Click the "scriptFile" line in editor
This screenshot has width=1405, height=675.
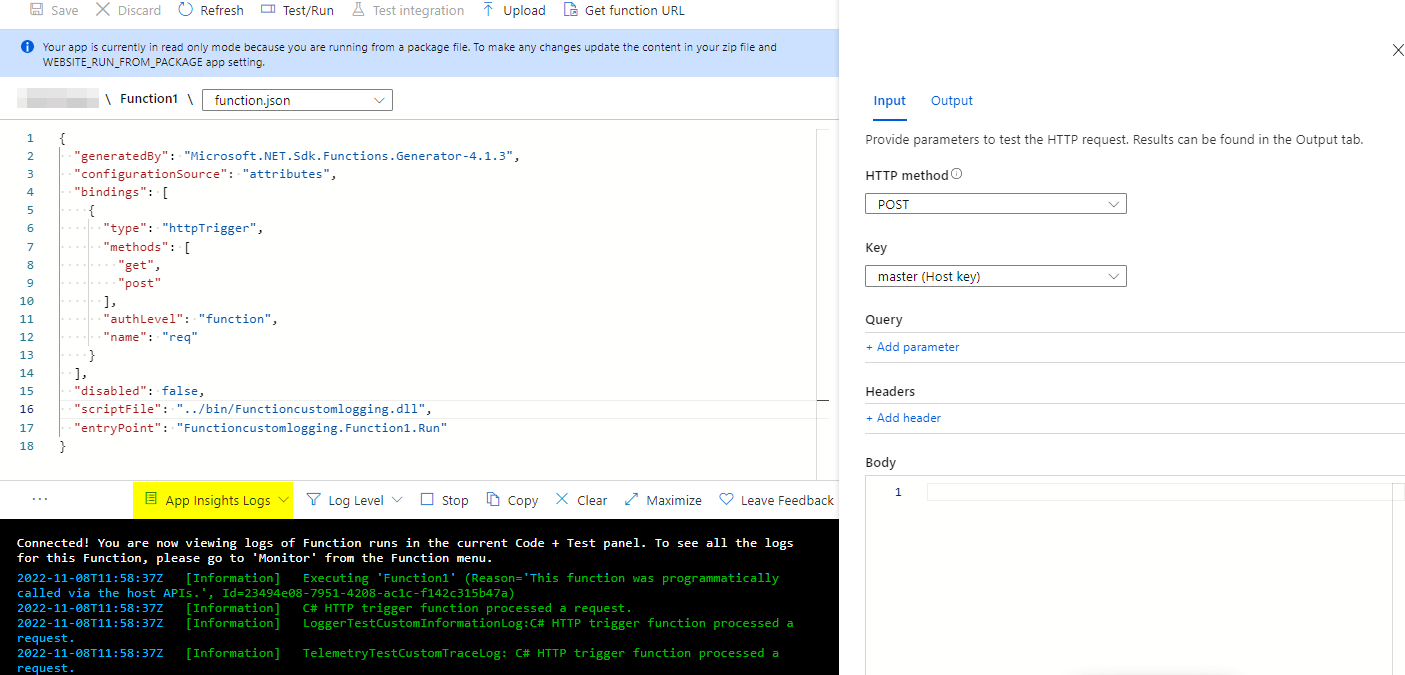(x=253, y=409)
